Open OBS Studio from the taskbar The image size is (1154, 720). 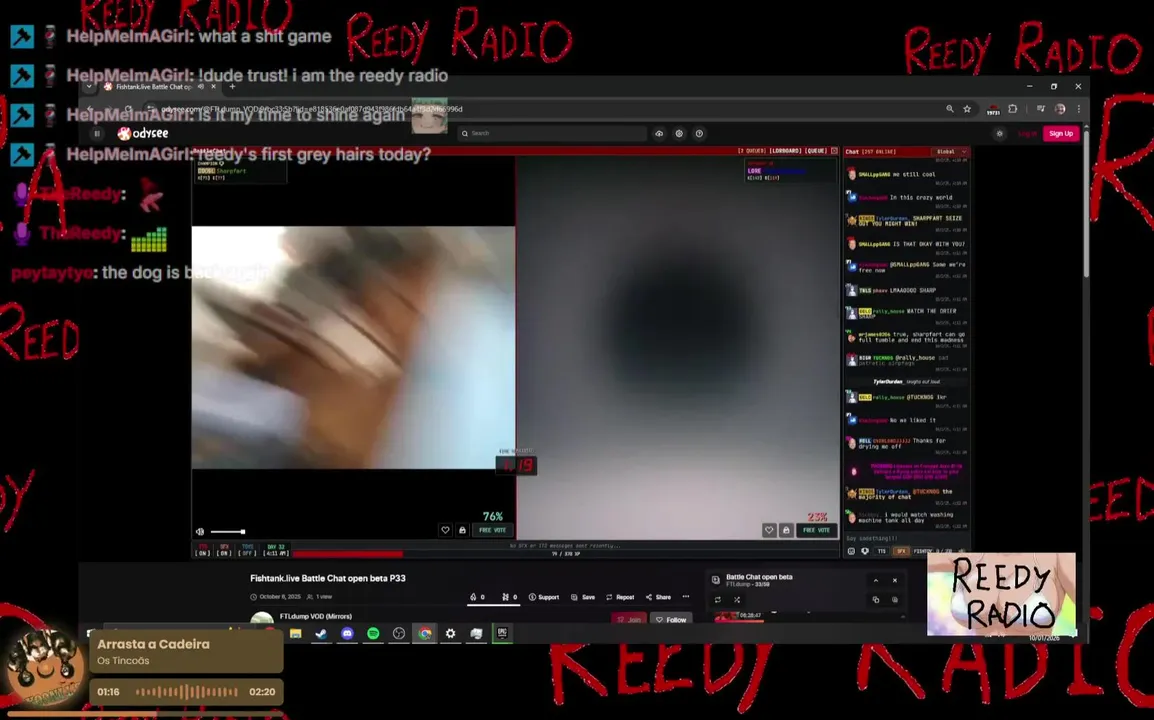pos(399,633)
